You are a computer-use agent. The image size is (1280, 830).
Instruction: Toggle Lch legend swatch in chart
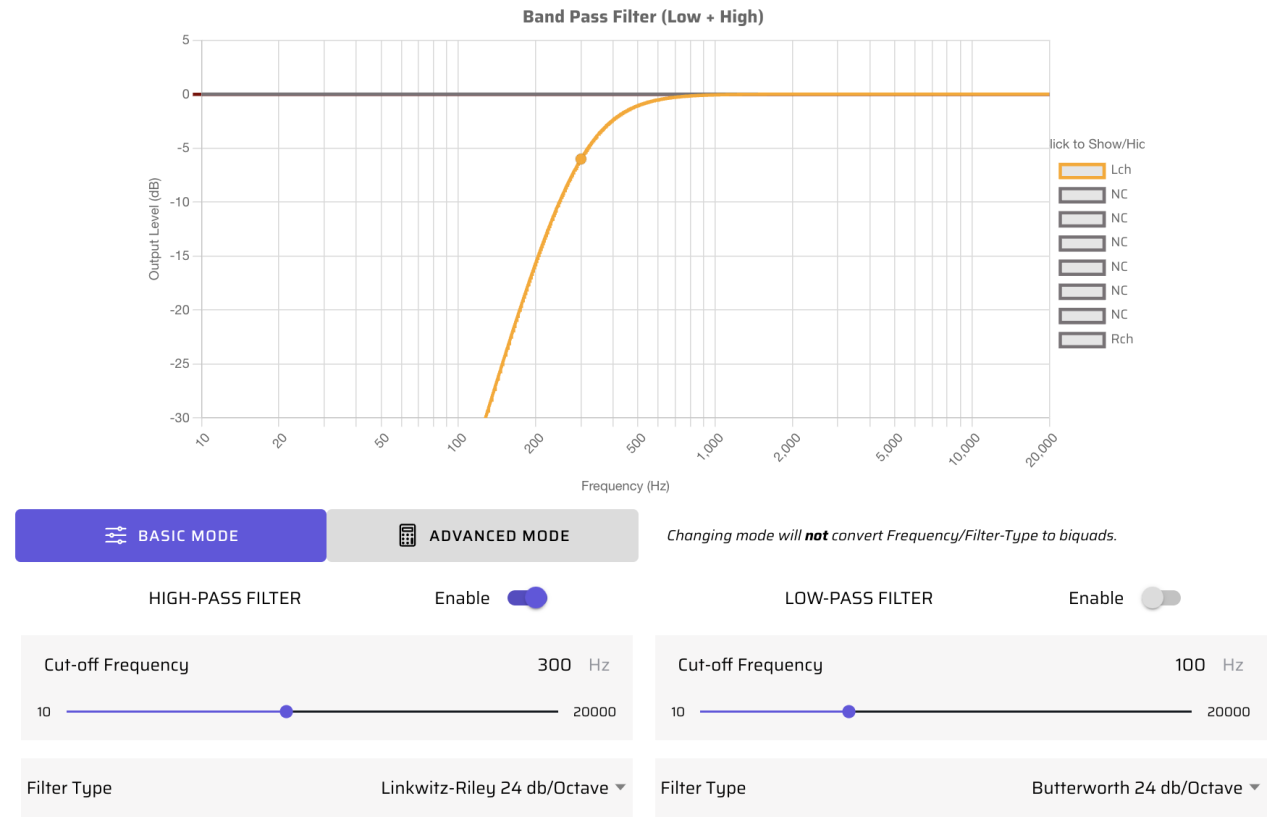1081,170
